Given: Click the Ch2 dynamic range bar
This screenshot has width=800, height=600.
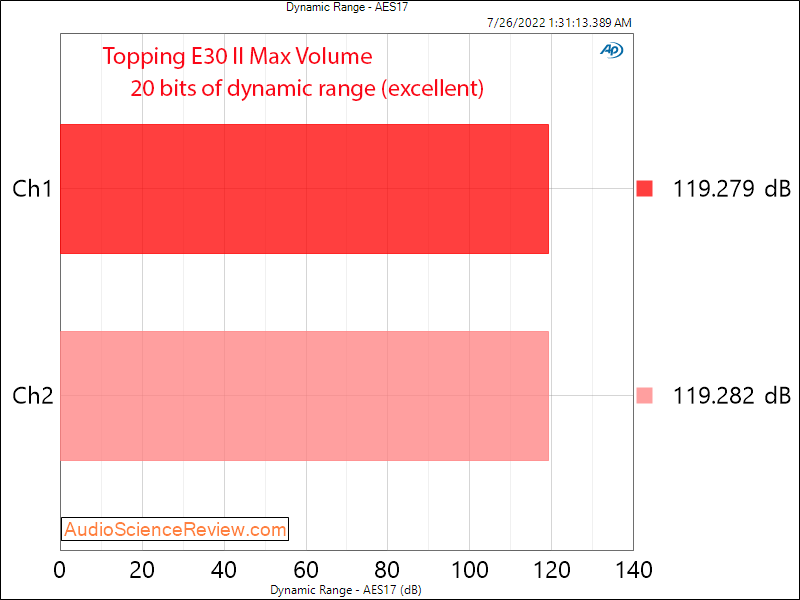Looking at the screenshot, I should tap(305, 396).
